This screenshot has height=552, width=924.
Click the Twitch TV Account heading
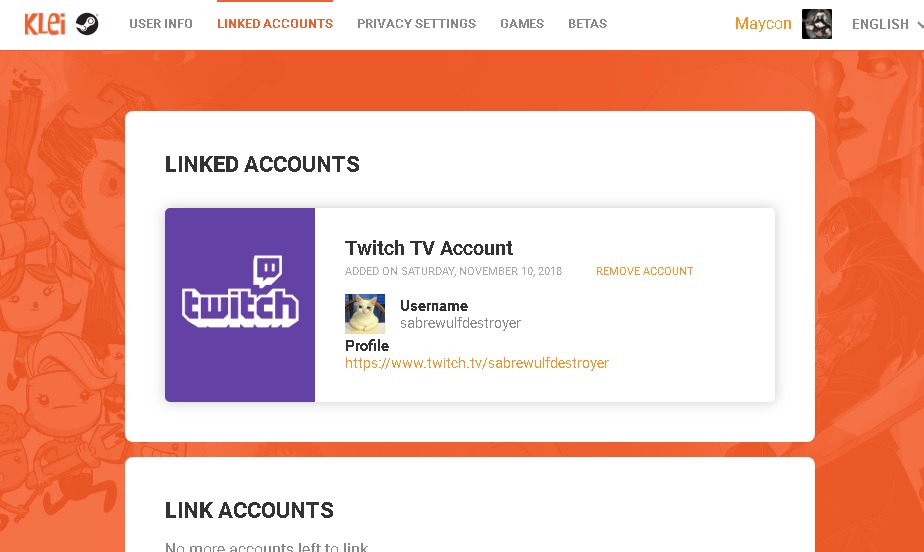coord(429,248)
